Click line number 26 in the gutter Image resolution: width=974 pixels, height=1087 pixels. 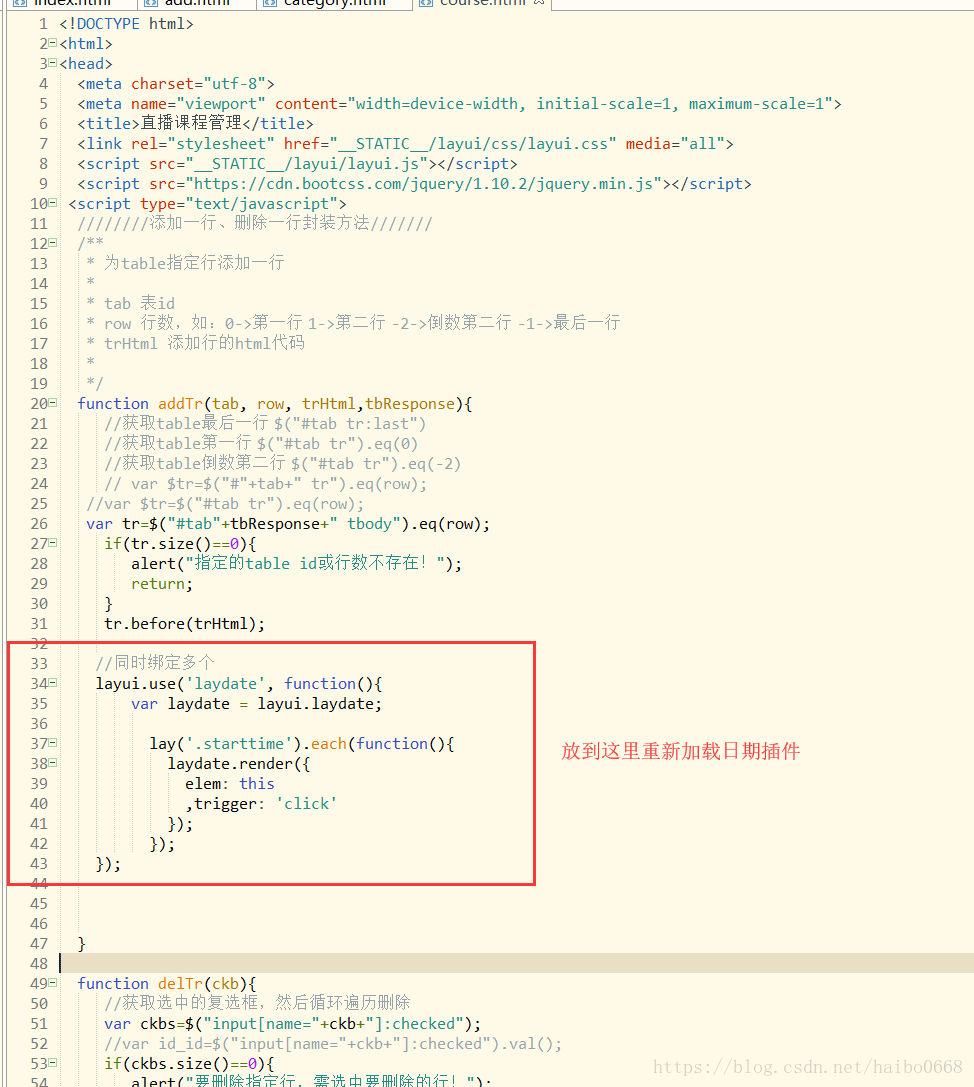click(40, 524)
